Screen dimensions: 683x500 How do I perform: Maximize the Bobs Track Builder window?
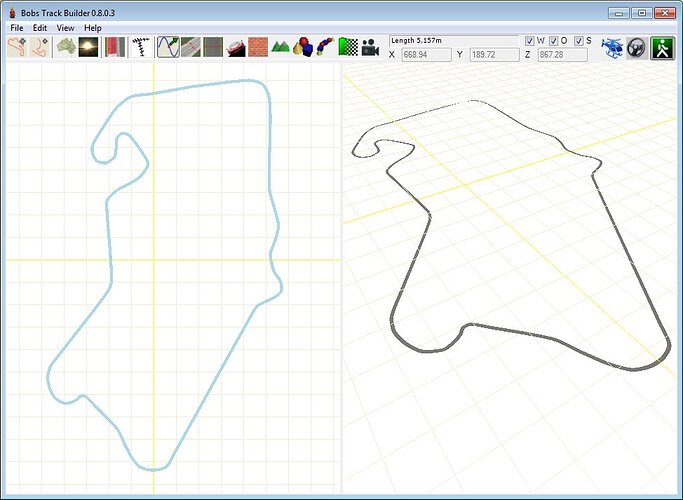tap(642, 13)
